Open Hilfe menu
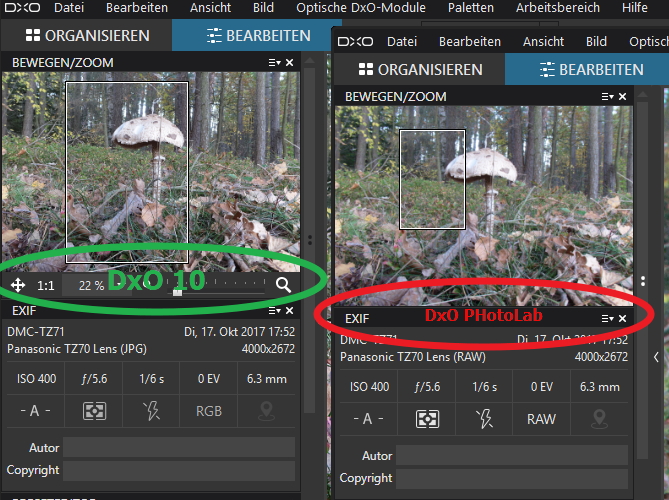Viewport: 669px width, 500px height. point(634,8)
